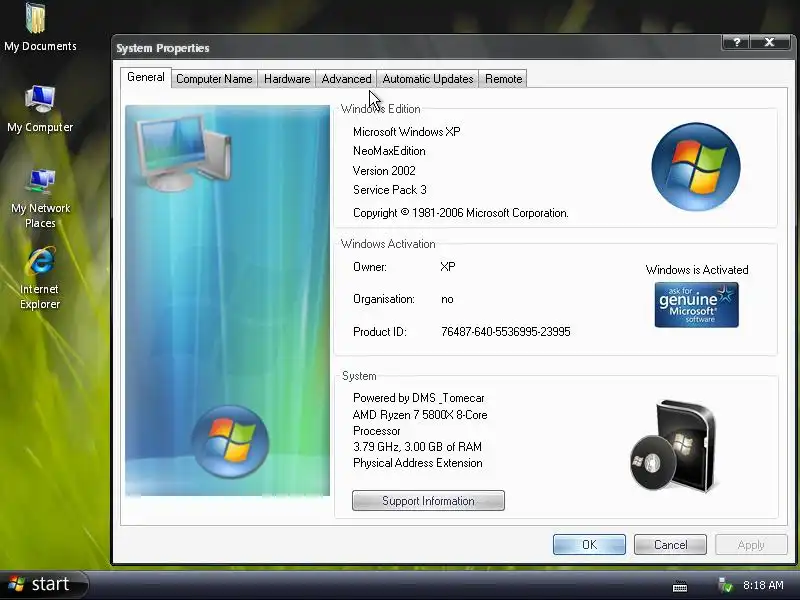
Task: Click the software box and disc image
Action: [x=673, y=446]
